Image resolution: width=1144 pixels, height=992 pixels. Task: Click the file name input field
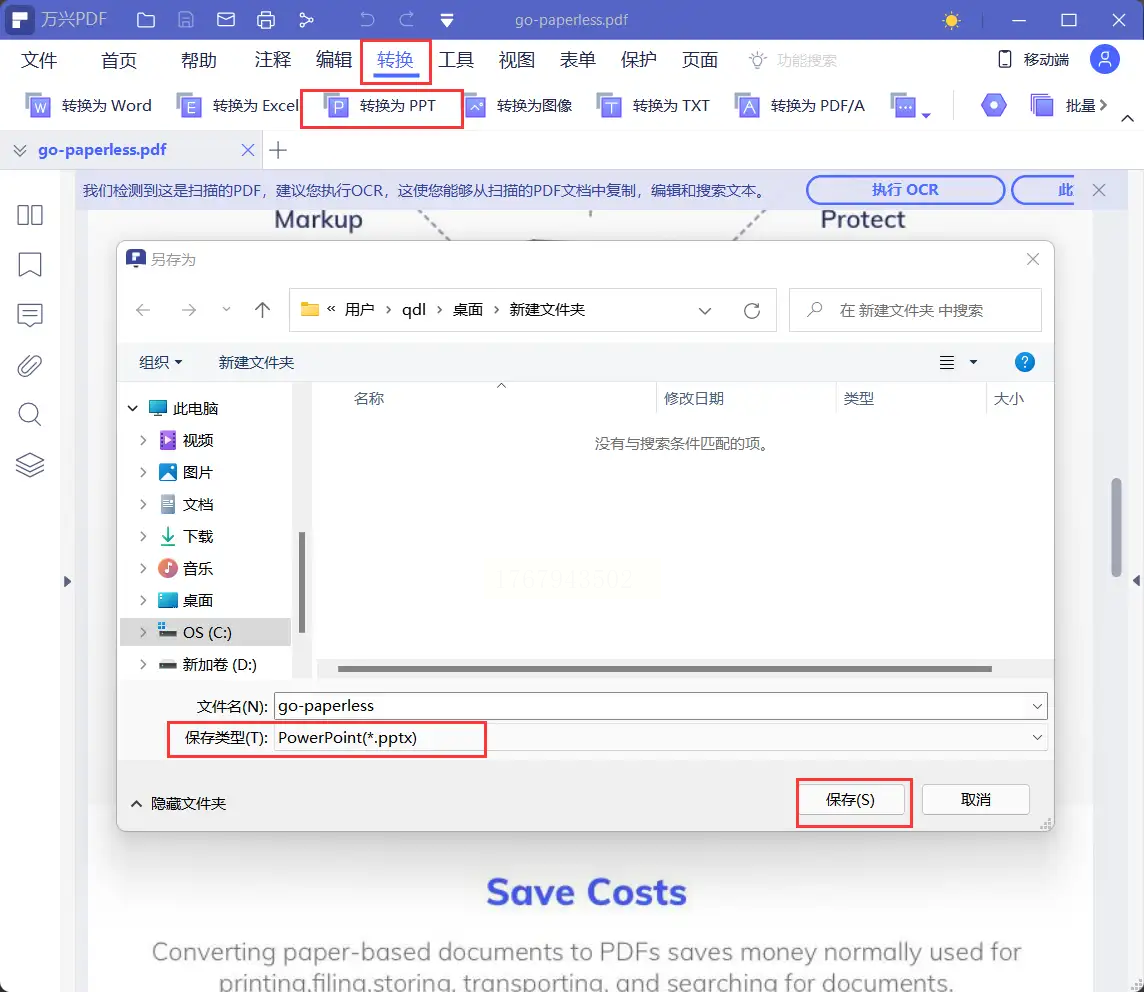point(660,706)
